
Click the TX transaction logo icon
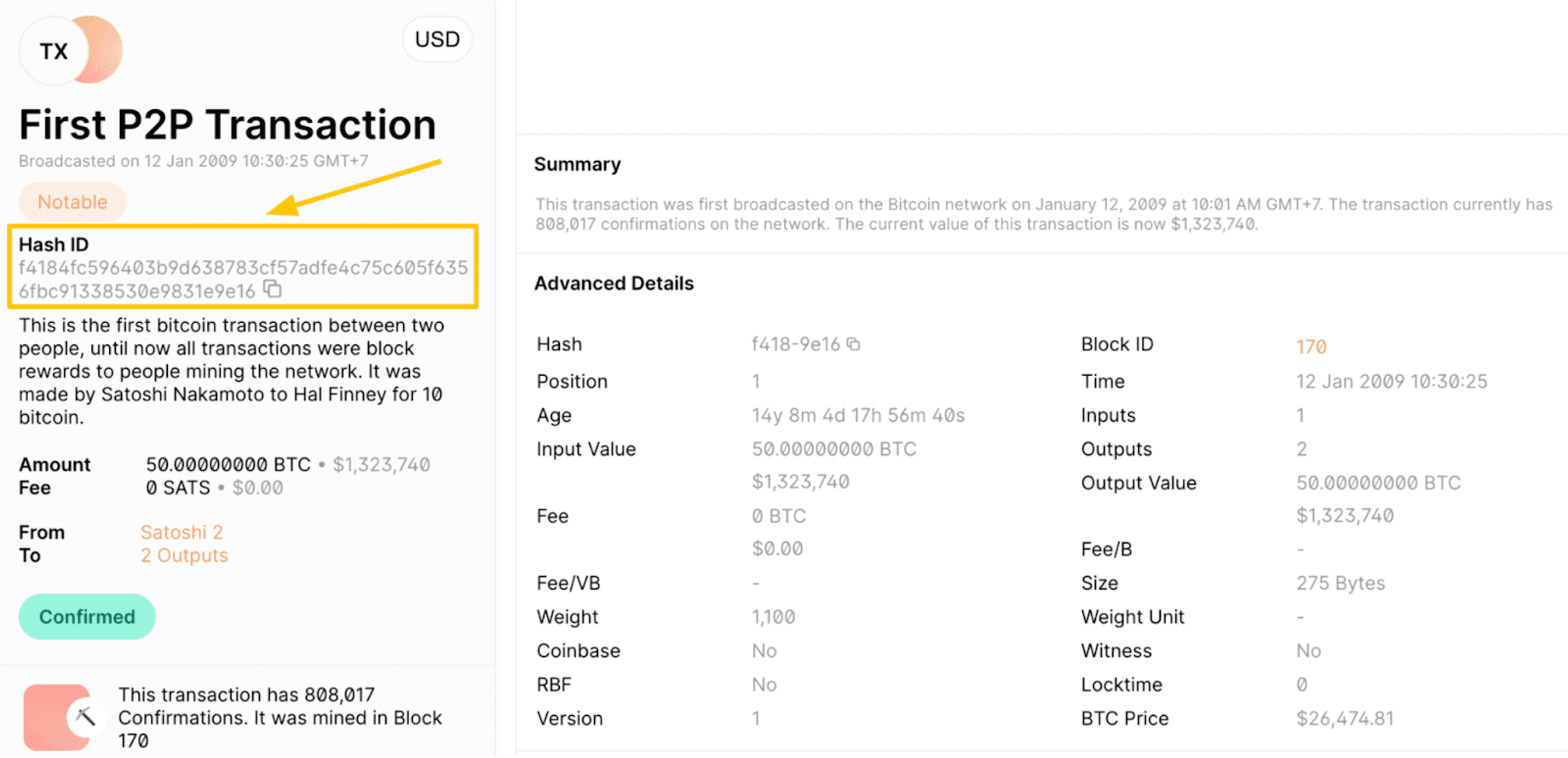click(x=54, y=51)
